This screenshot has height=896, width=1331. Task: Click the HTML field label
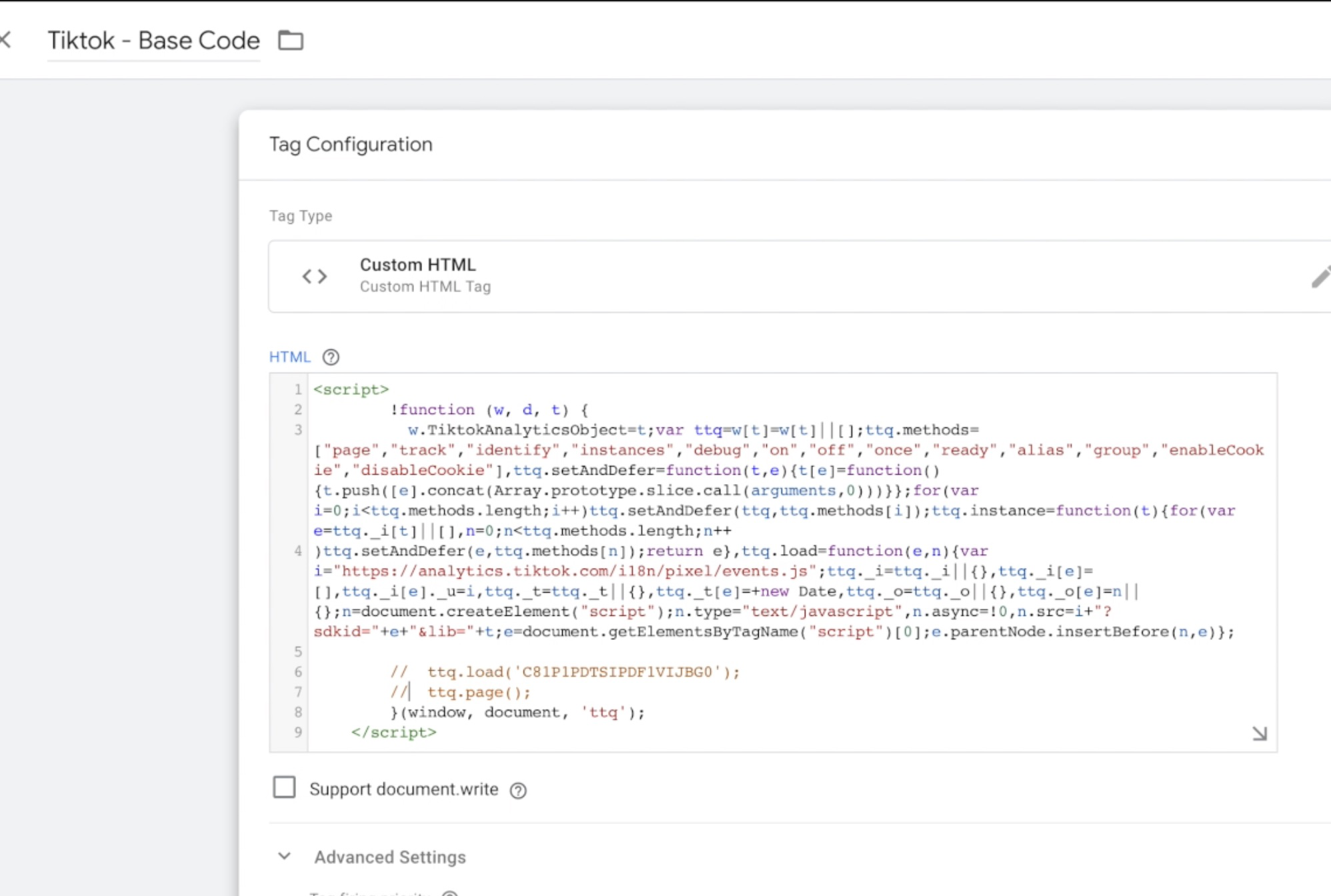tap(289, 357)
